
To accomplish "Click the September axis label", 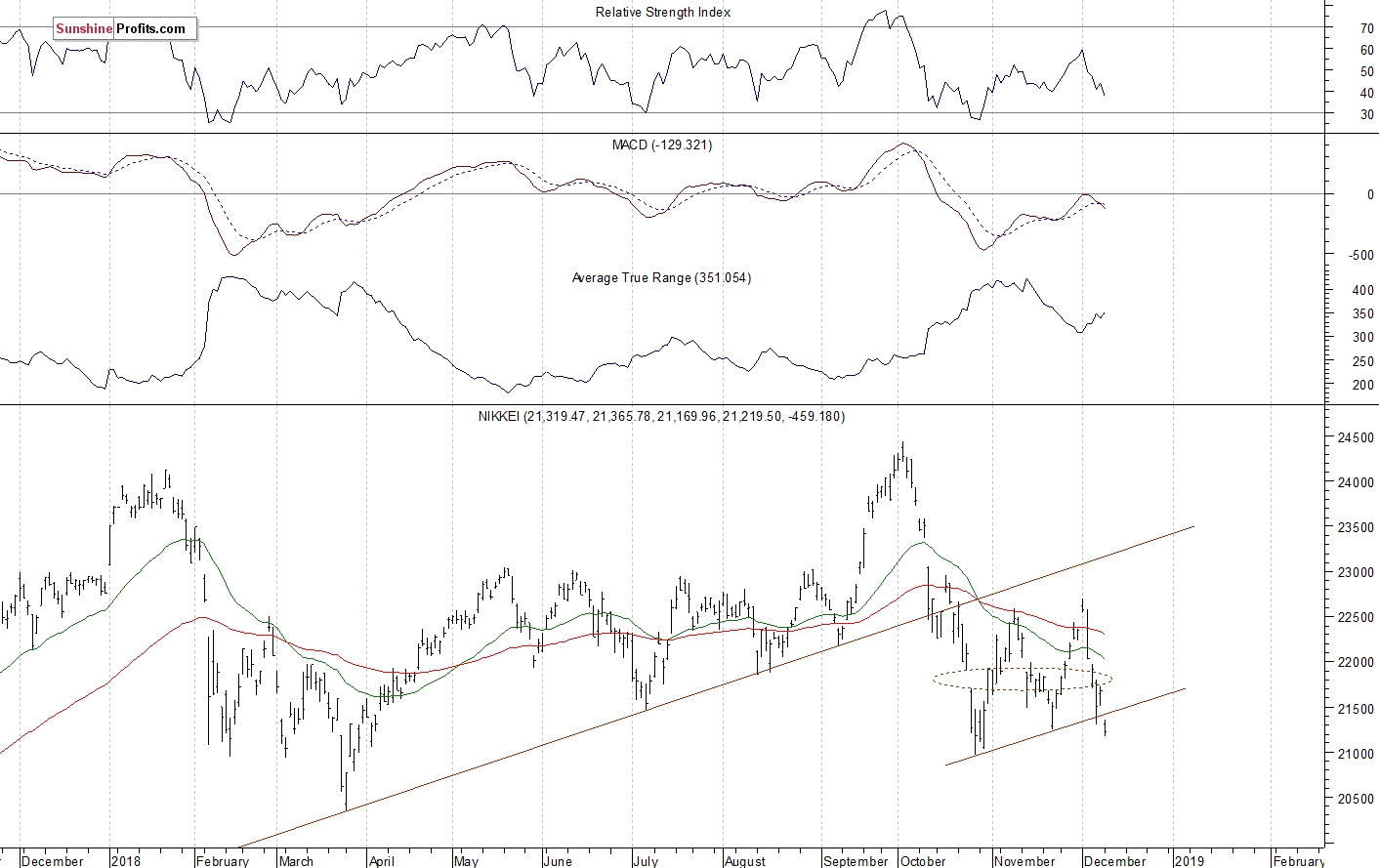I will click(856, 861).
